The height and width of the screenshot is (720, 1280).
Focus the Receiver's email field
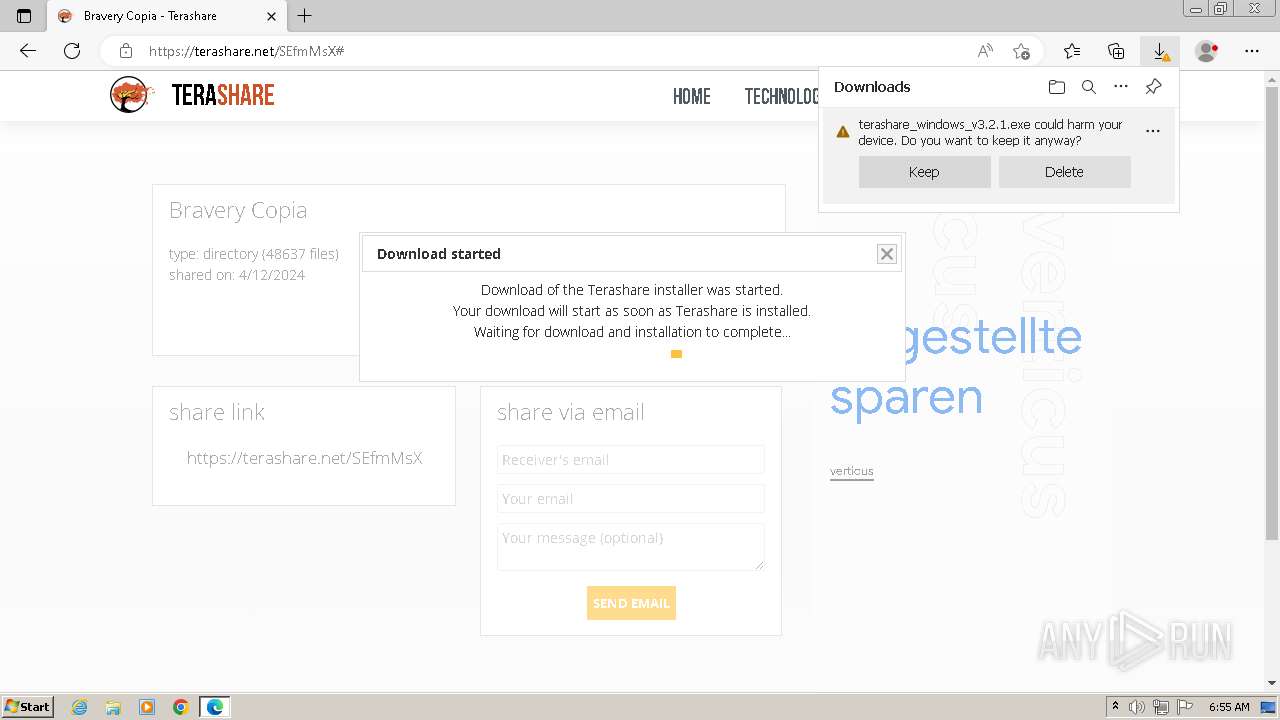pos(631,460)
